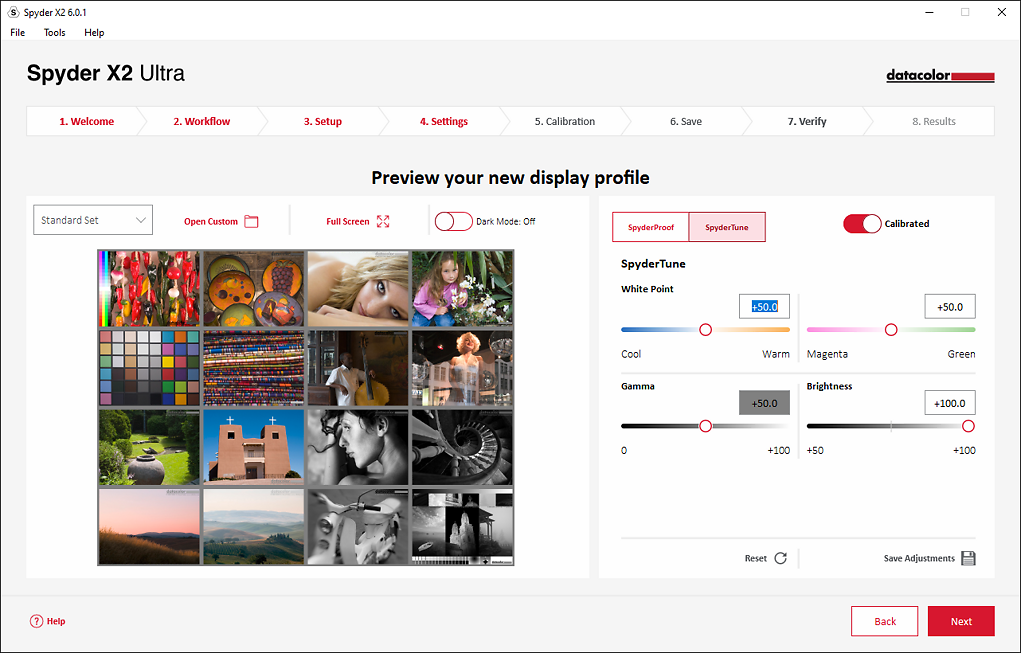Go to the 5. Calibration step
The width and height of the screenshot is (1021, 653).
pyautogui.click(x=565, y=121)
